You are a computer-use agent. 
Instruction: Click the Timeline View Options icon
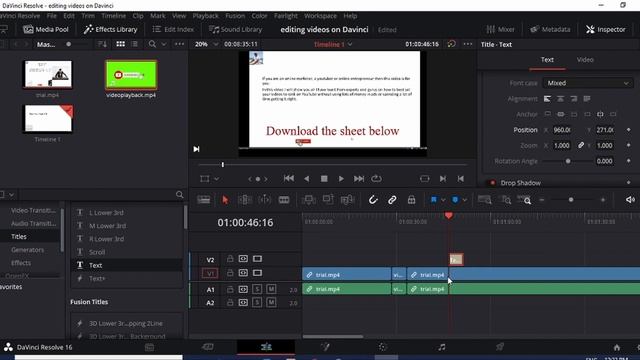[x=203, y=200]
